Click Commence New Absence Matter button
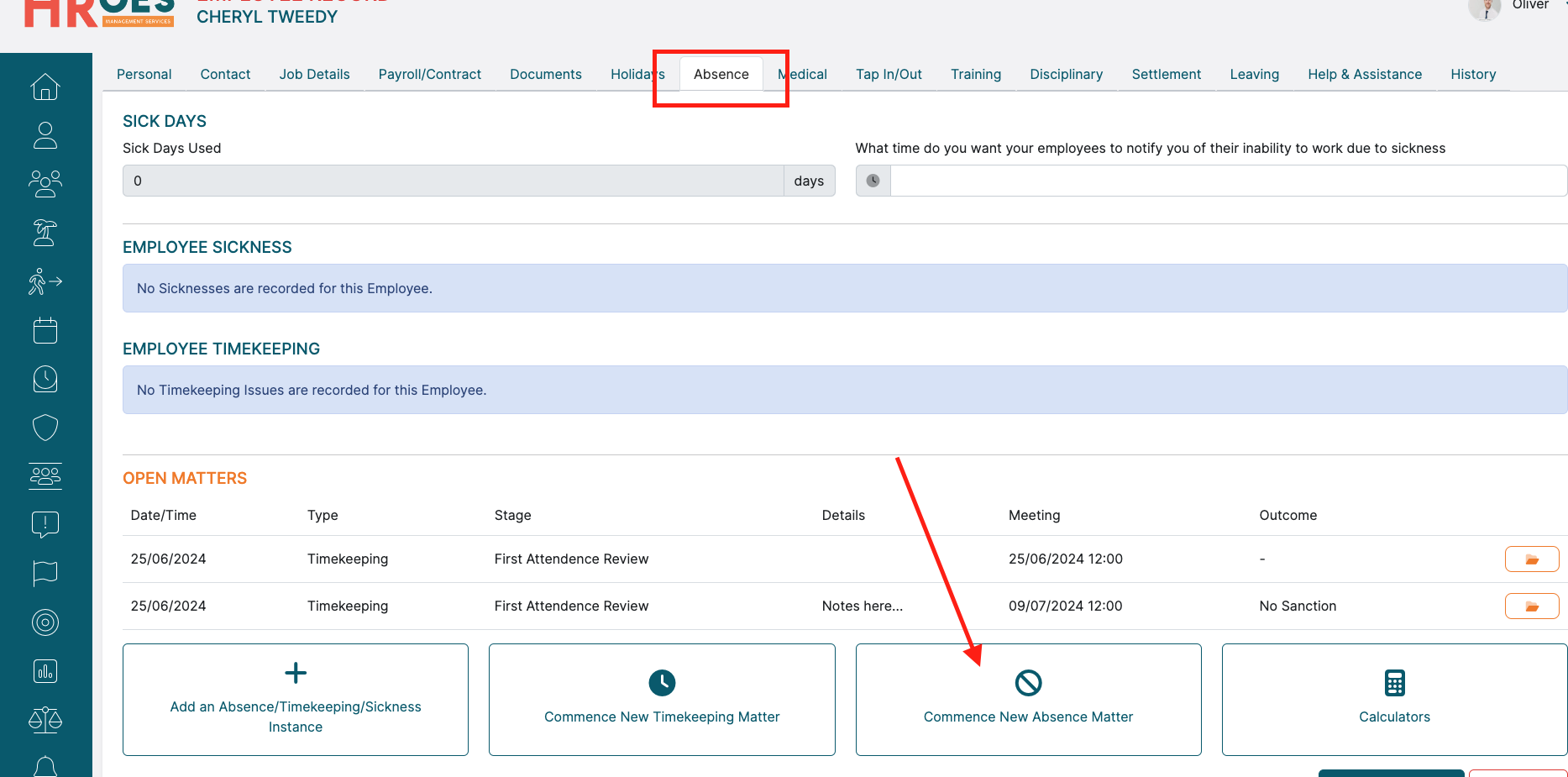The image size is (1568, 777). click(x=1028, y=700)
